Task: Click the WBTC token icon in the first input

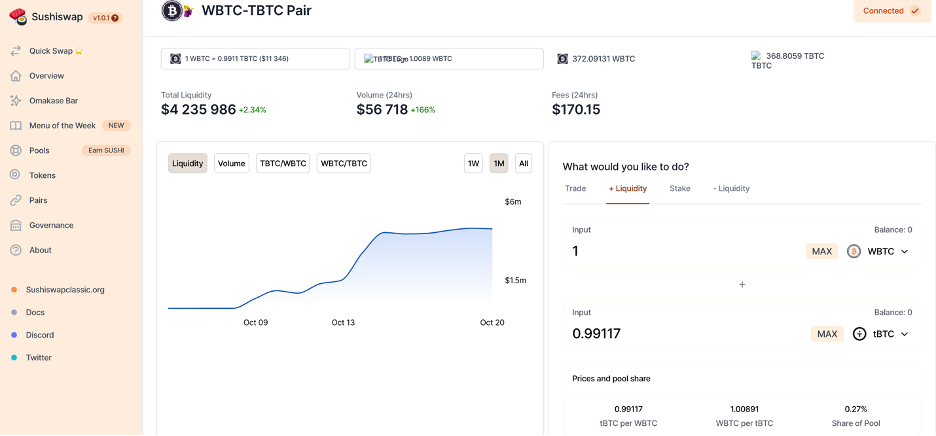Action: coord(854,251)
